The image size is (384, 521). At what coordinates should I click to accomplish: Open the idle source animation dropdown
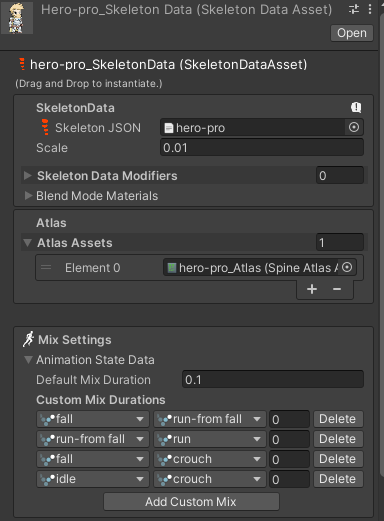click(93, 479)
